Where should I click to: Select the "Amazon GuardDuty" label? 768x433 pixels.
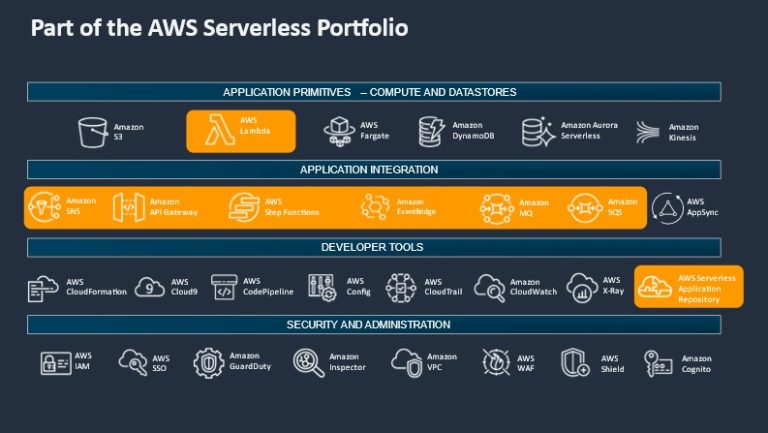point(250,361)
